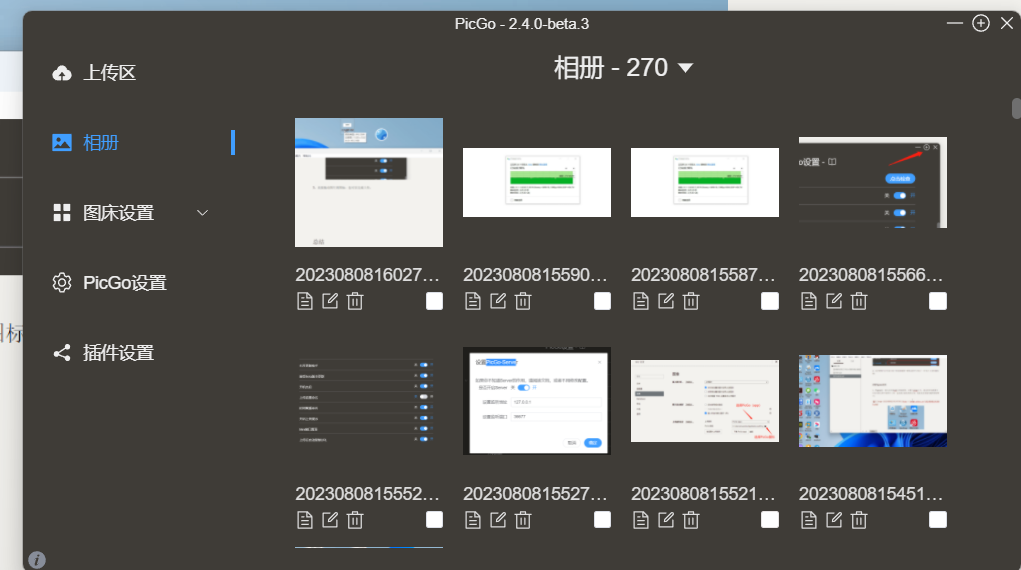This screenshot has width=1021, height=570.
Task: Copy link icon for image 2023080815451
Action: [x=809, y=520]
